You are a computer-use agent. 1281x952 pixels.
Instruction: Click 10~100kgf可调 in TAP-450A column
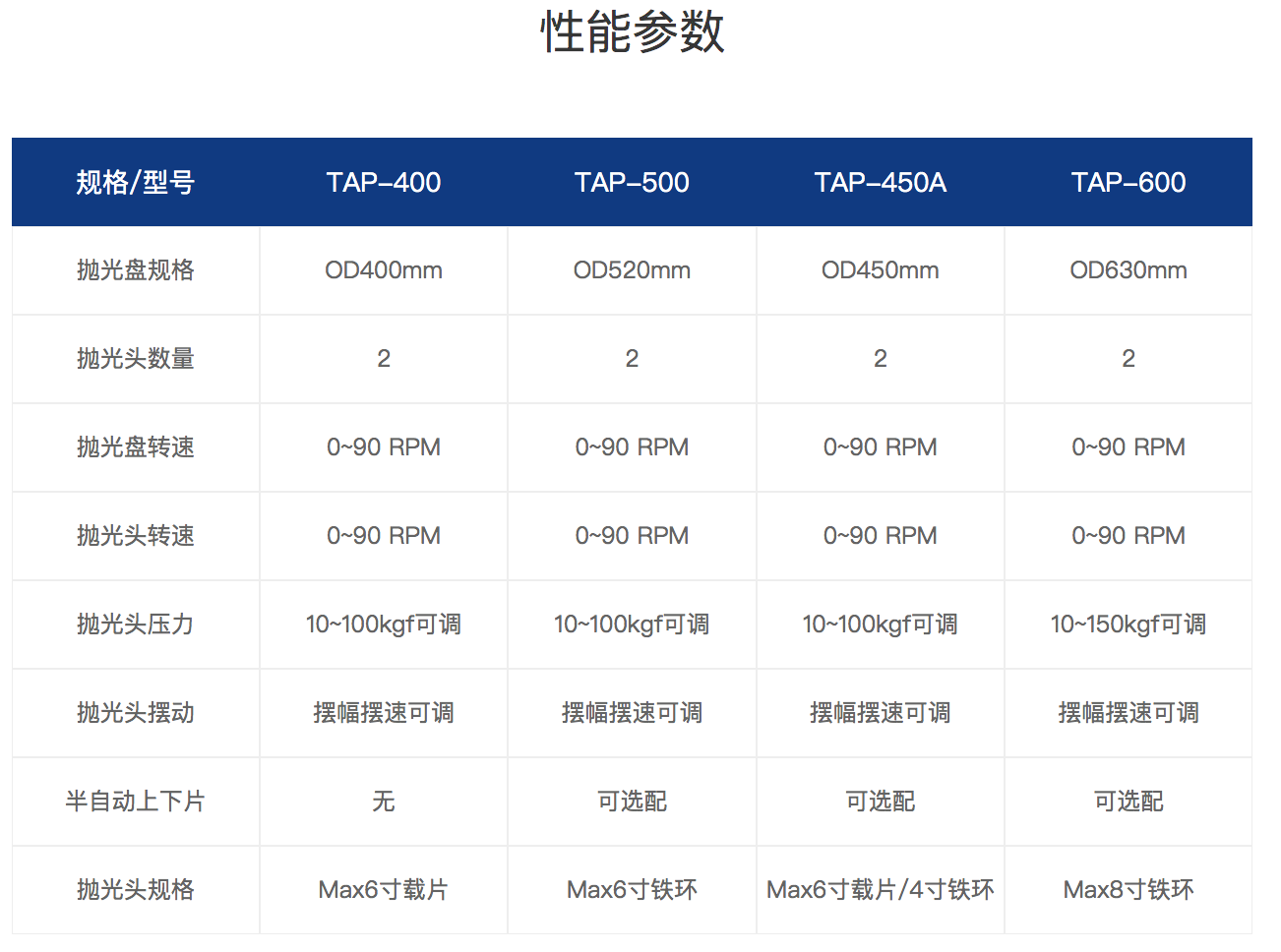pyautogui.click(x=881, y=625)
